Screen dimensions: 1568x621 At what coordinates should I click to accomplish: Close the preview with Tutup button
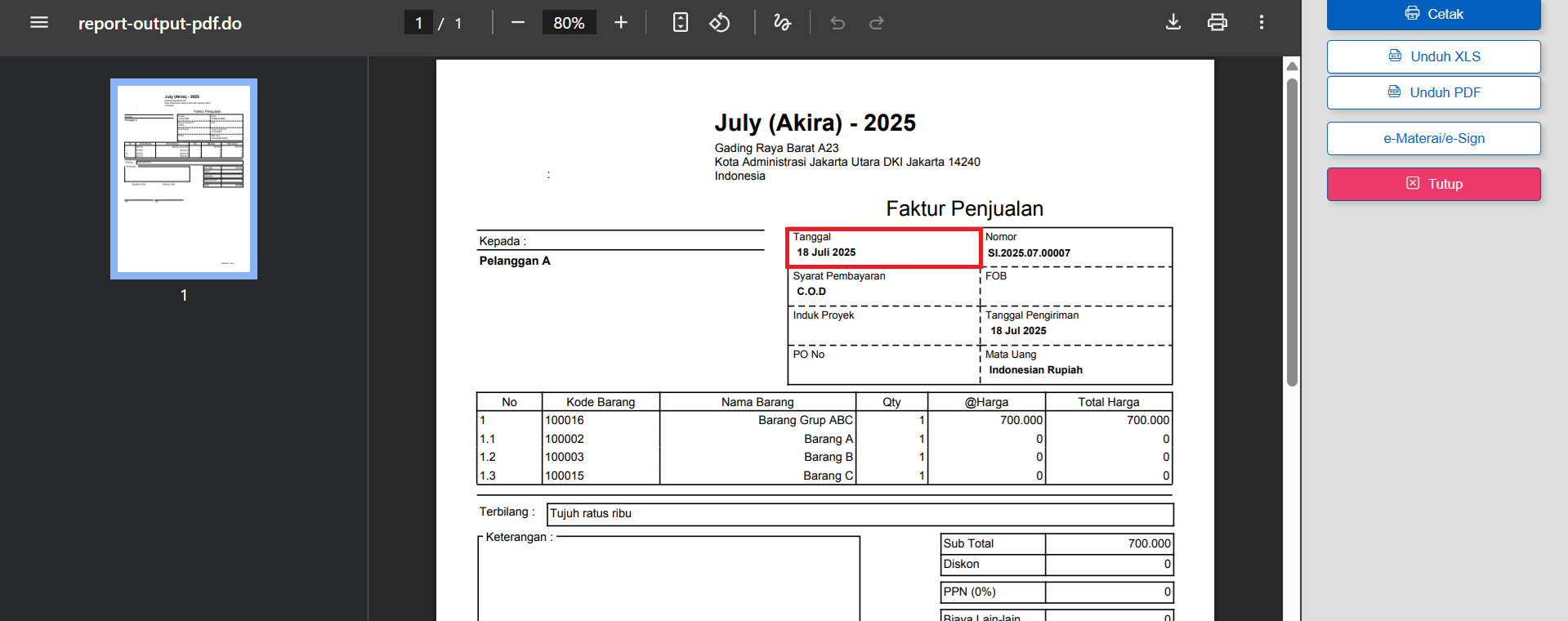[1434, 184]
